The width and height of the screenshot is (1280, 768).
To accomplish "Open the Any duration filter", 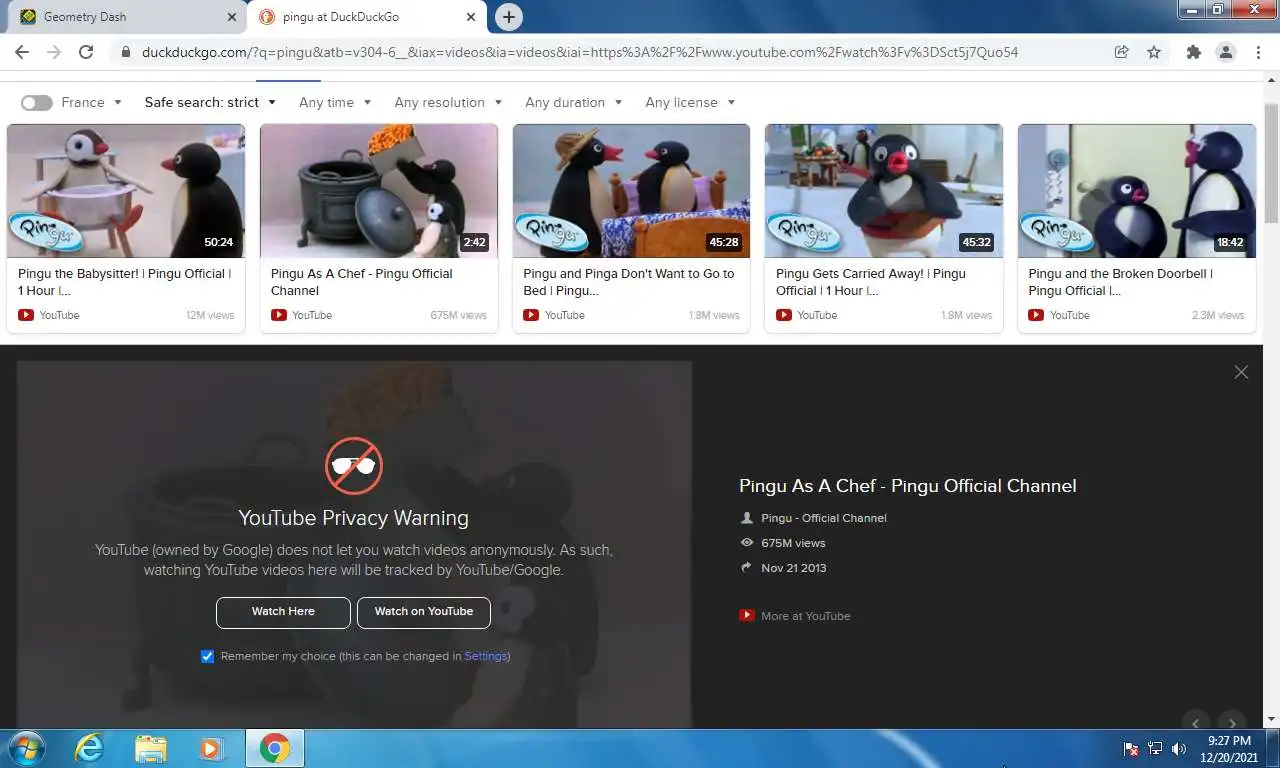I will [x=574, y=102].
